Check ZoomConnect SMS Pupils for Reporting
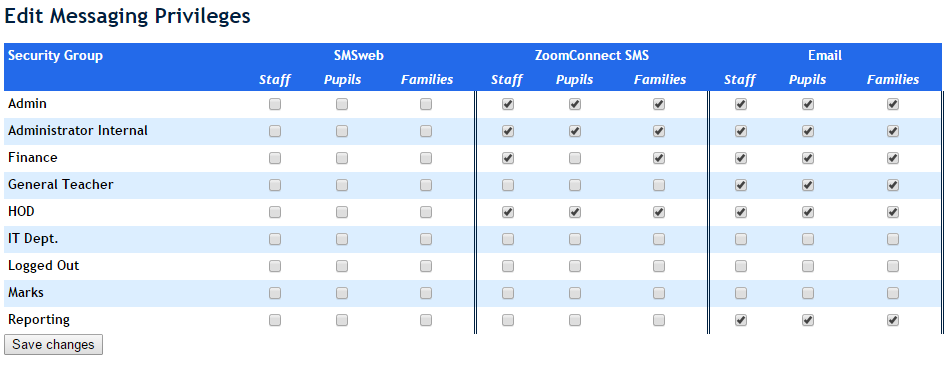 (575, 320)
